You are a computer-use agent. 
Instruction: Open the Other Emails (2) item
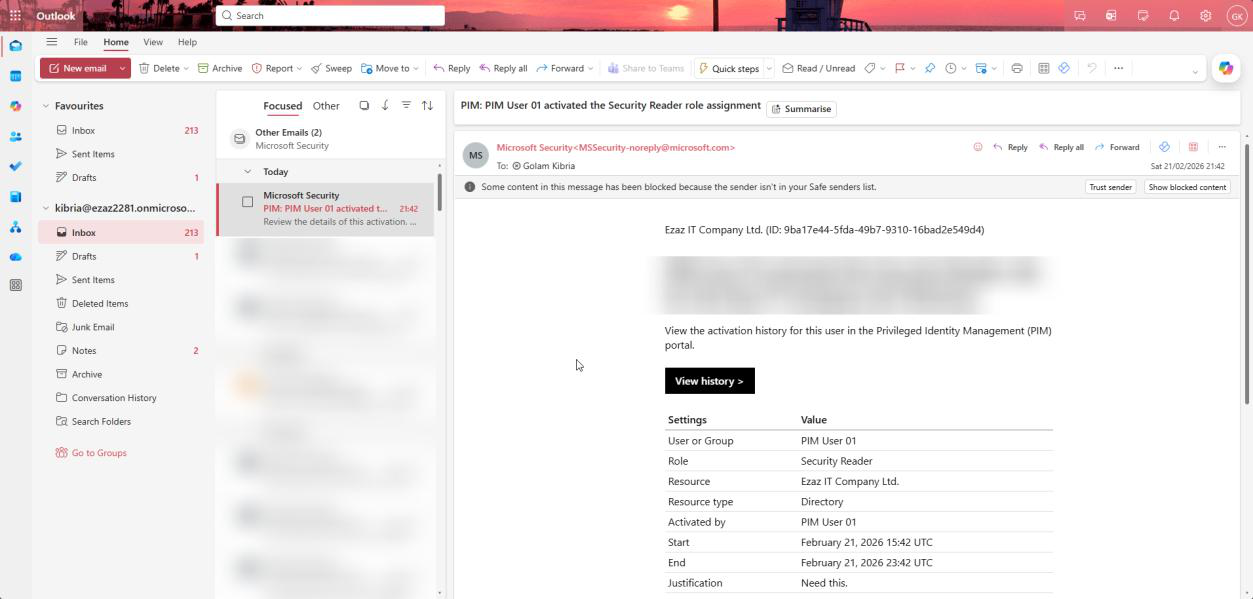click(326, 138)
